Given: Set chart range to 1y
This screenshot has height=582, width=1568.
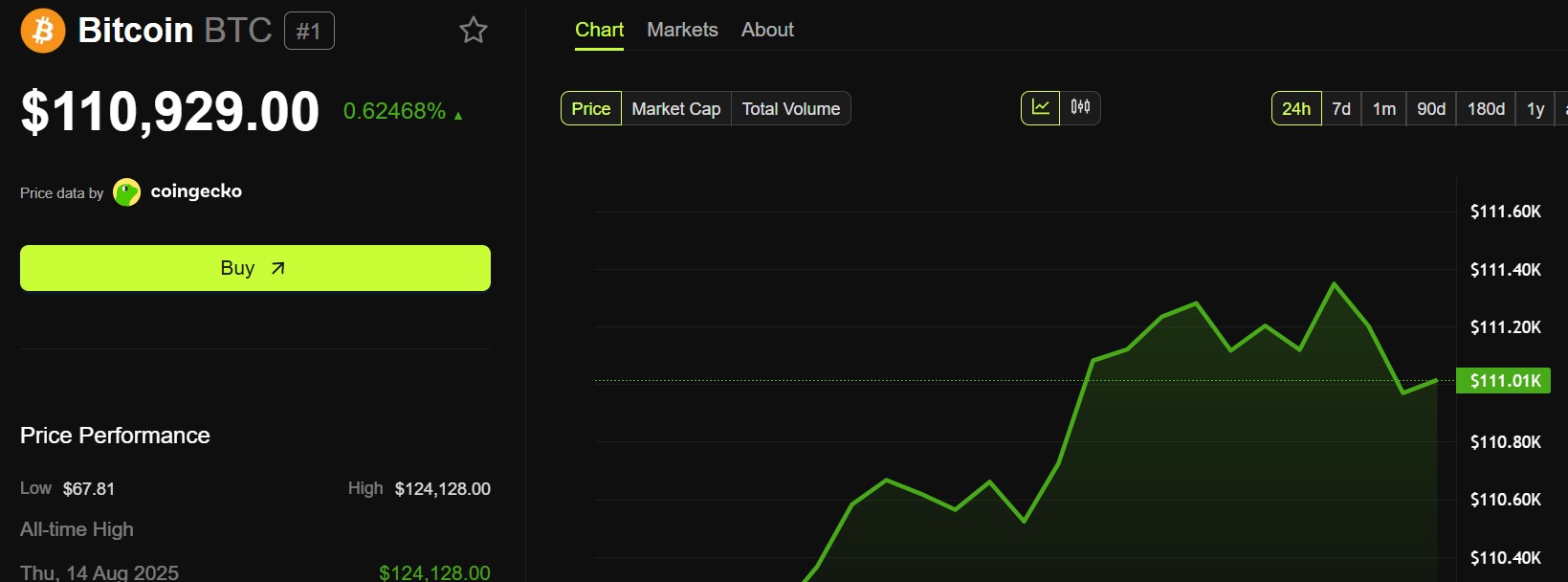Looking at the screenshot, I should pos(1535,108).
